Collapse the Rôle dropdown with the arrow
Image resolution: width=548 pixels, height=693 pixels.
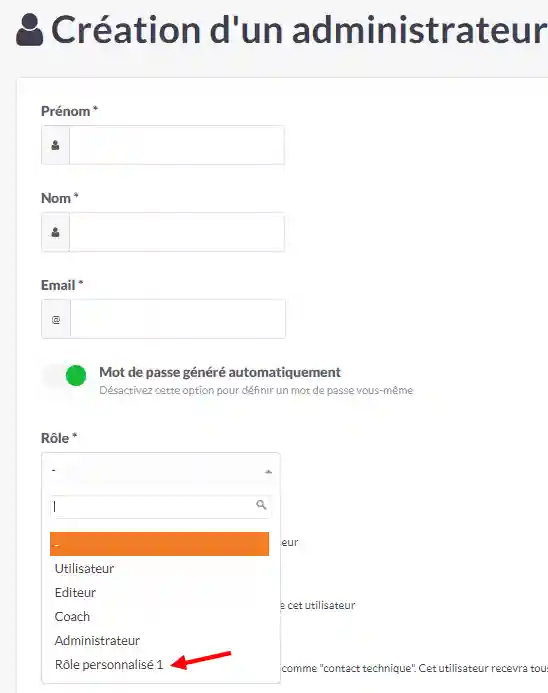click(x=268, y=472)
